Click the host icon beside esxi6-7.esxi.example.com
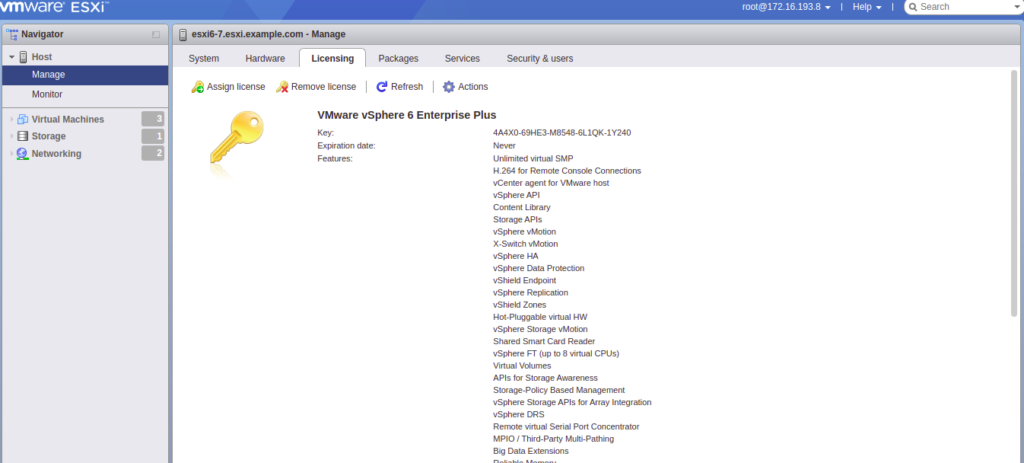Screen dimensions: 1024x463 point(183,35)
